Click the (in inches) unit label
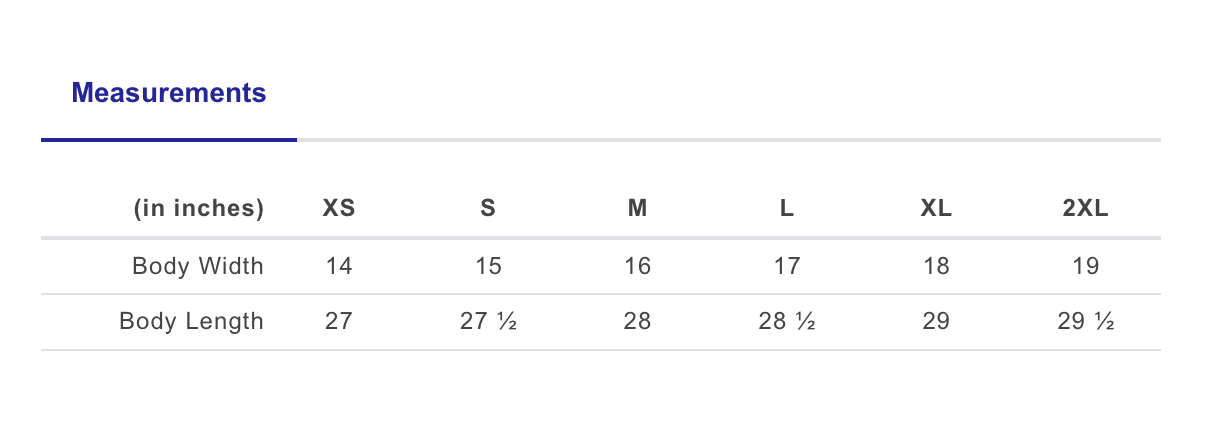This screenshot has width=1224, height=440. (x=199, y=209)
